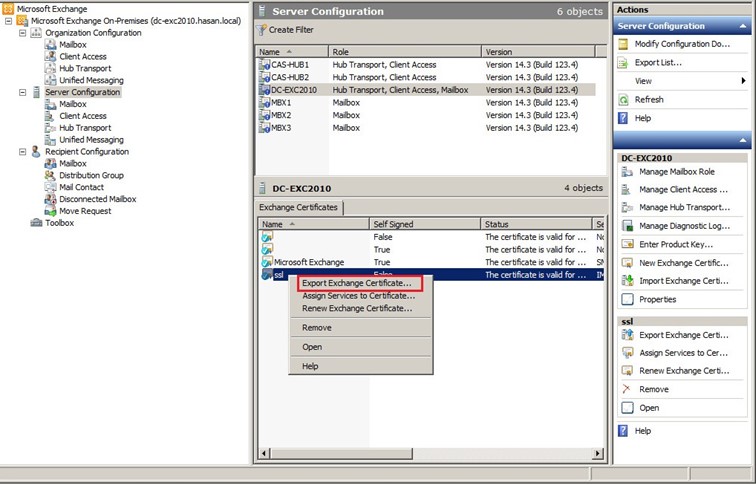Click Manage Mailbox Role icon
Viewport: 756px width, 485px height.
pos(627,172)
